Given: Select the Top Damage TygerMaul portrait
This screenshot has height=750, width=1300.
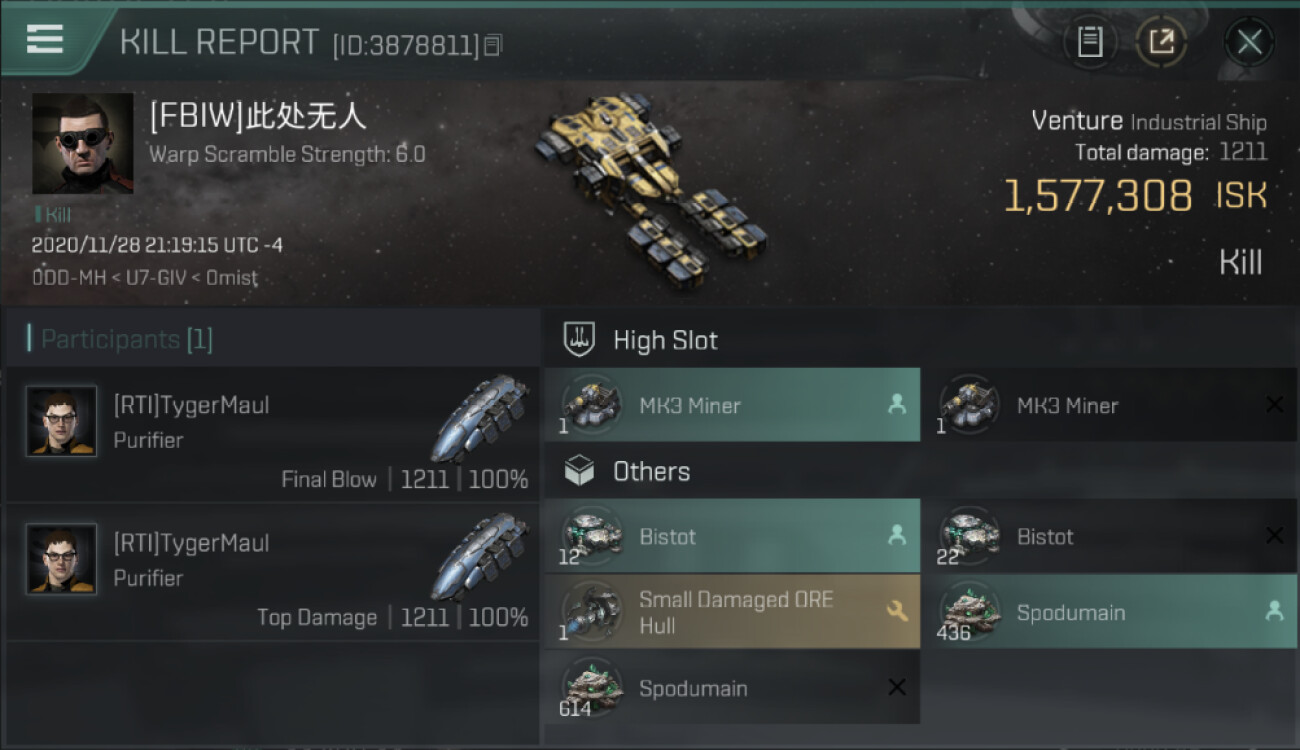Looking at the screenshot, I should pyautogui.click(x=62, y=559).
